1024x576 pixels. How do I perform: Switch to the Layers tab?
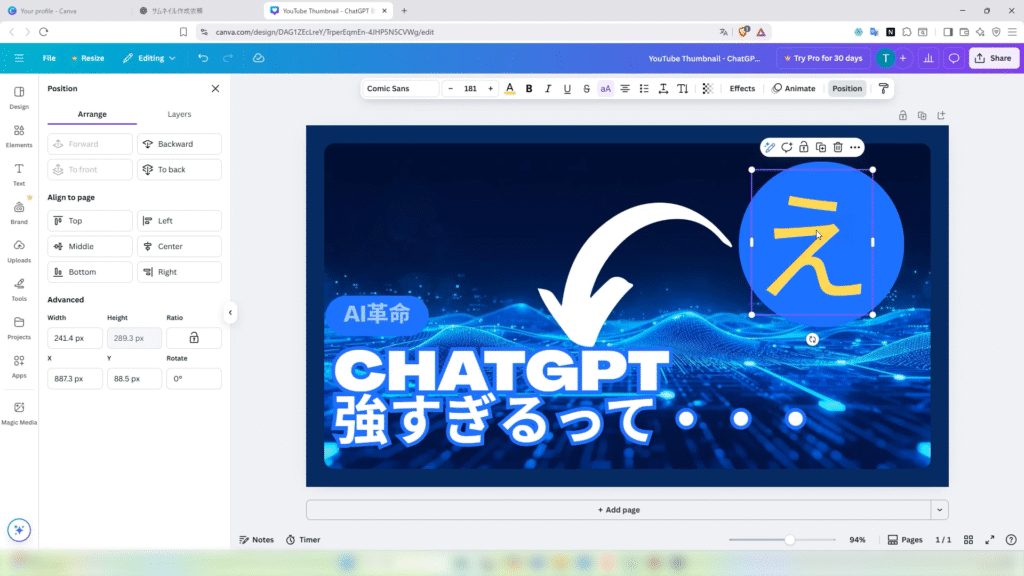[x=179, y=114]
